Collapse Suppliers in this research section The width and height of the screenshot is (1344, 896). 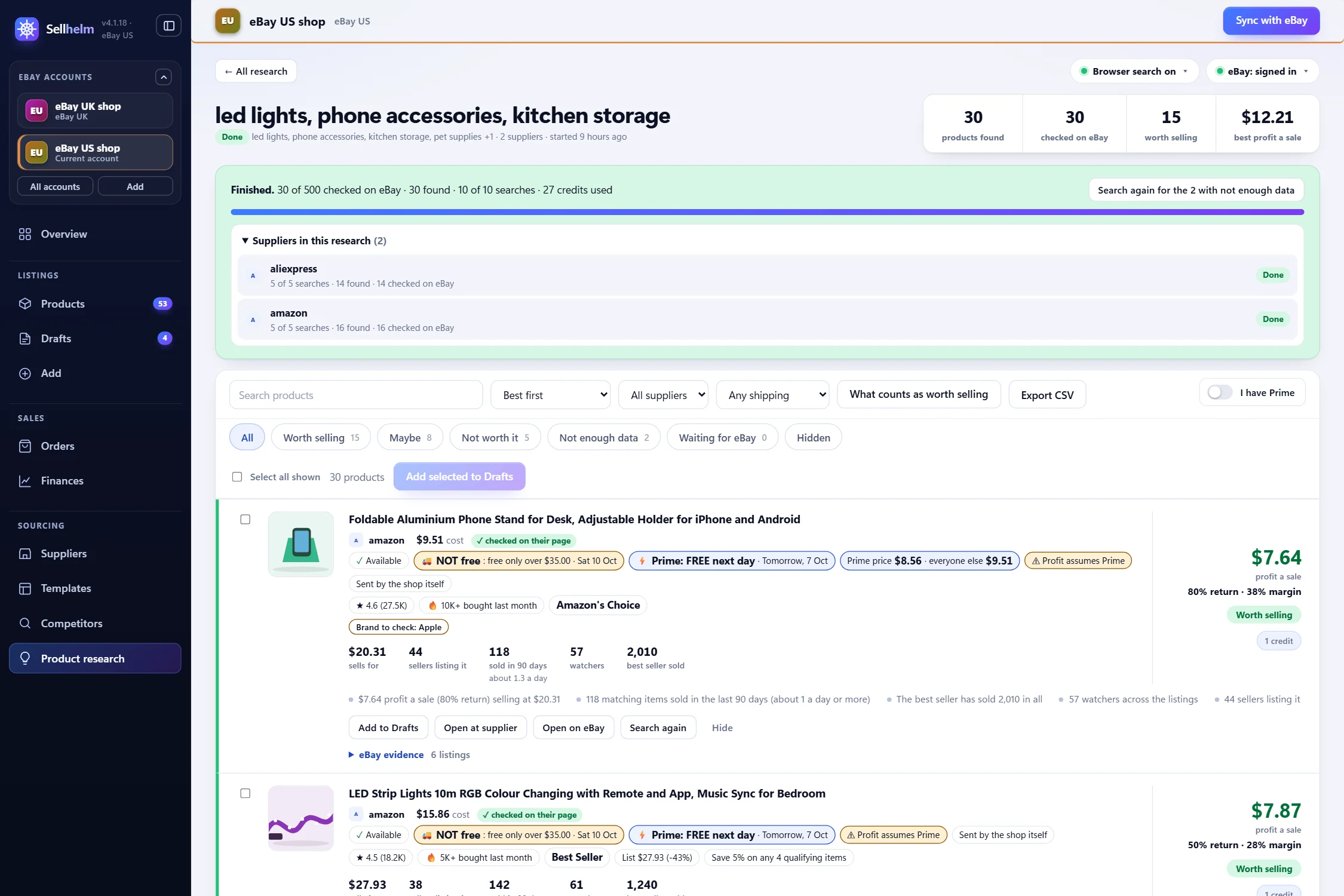click(314, 241)
